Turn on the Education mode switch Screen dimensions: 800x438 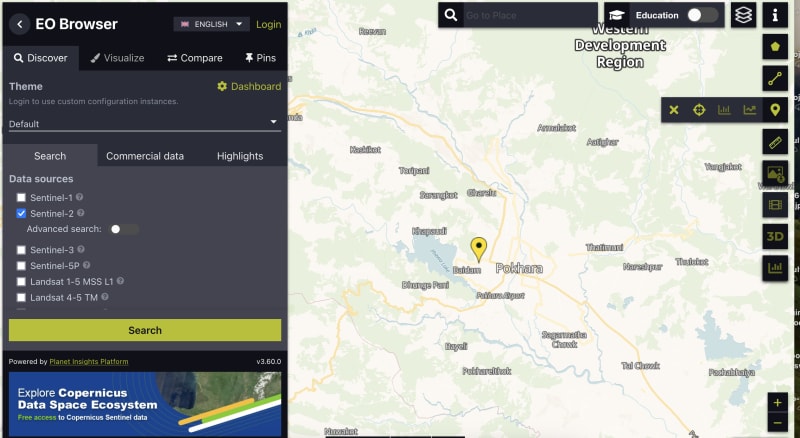tap(702, 15)
